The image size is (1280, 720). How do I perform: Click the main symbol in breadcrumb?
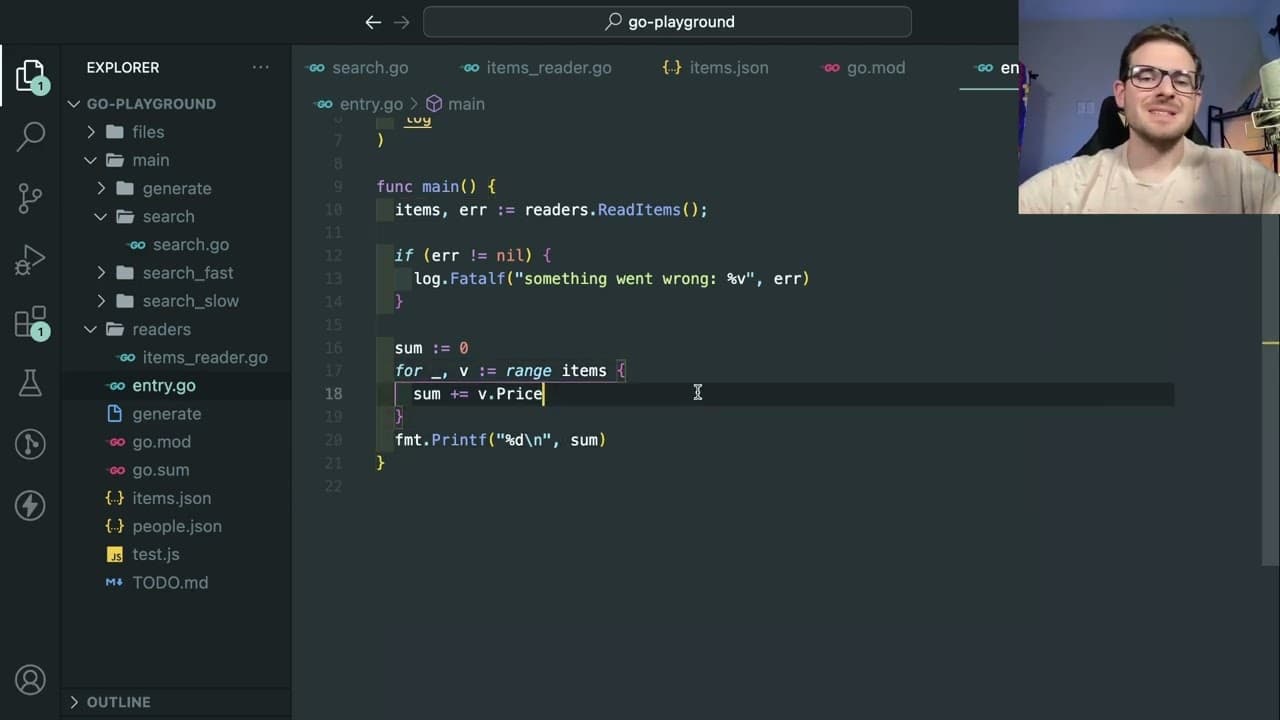(x=466, y=104)
